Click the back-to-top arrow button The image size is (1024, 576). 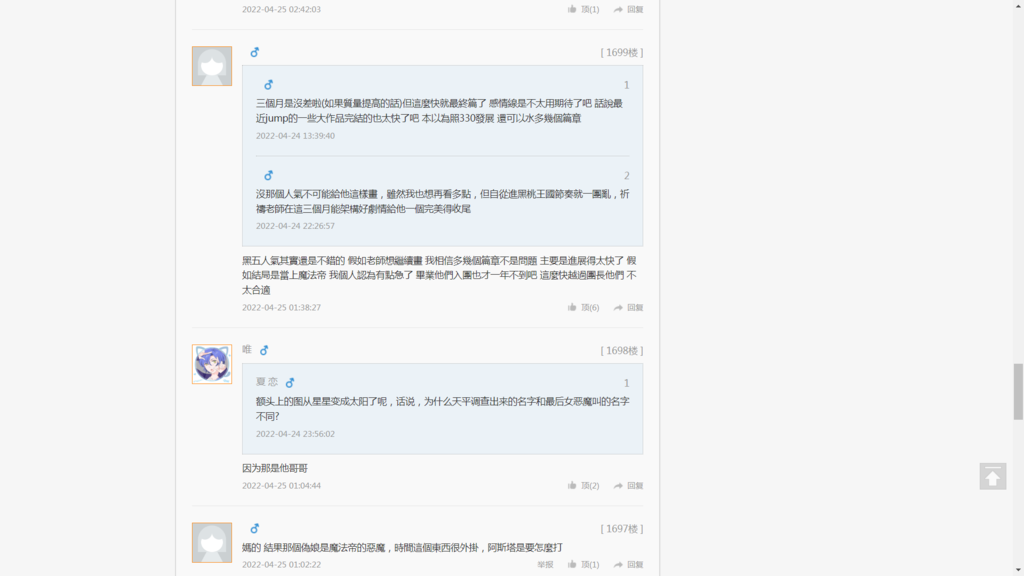[x=992, y=476]
